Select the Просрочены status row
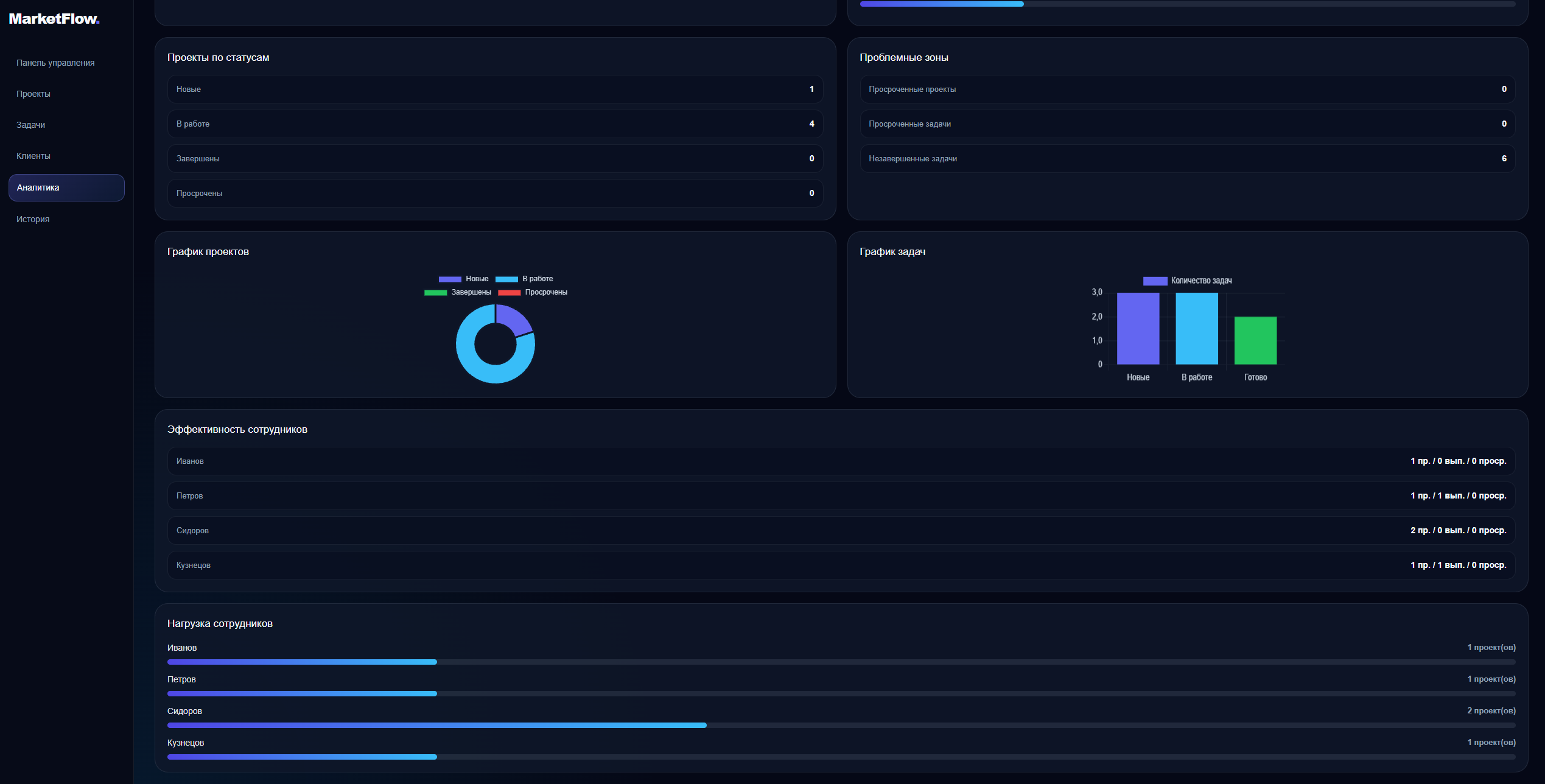This screenshot has width=1545, height=784. [495, 194]
